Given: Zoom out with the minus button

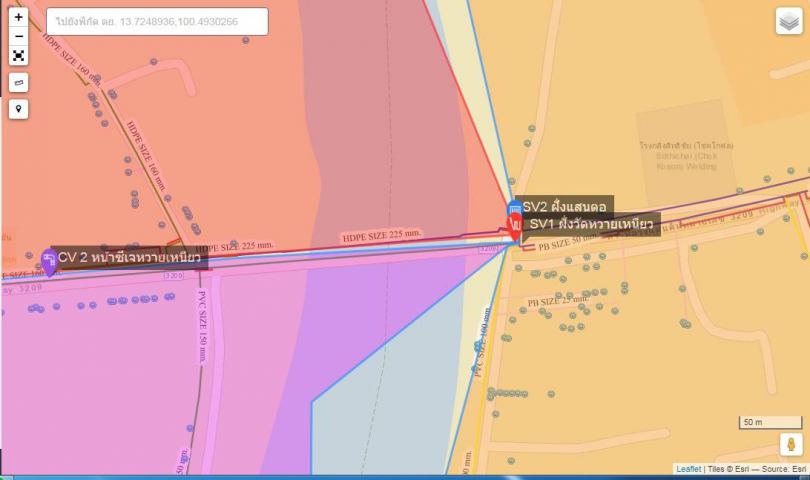Looking at the screenshot, I should tap(18, 36).
